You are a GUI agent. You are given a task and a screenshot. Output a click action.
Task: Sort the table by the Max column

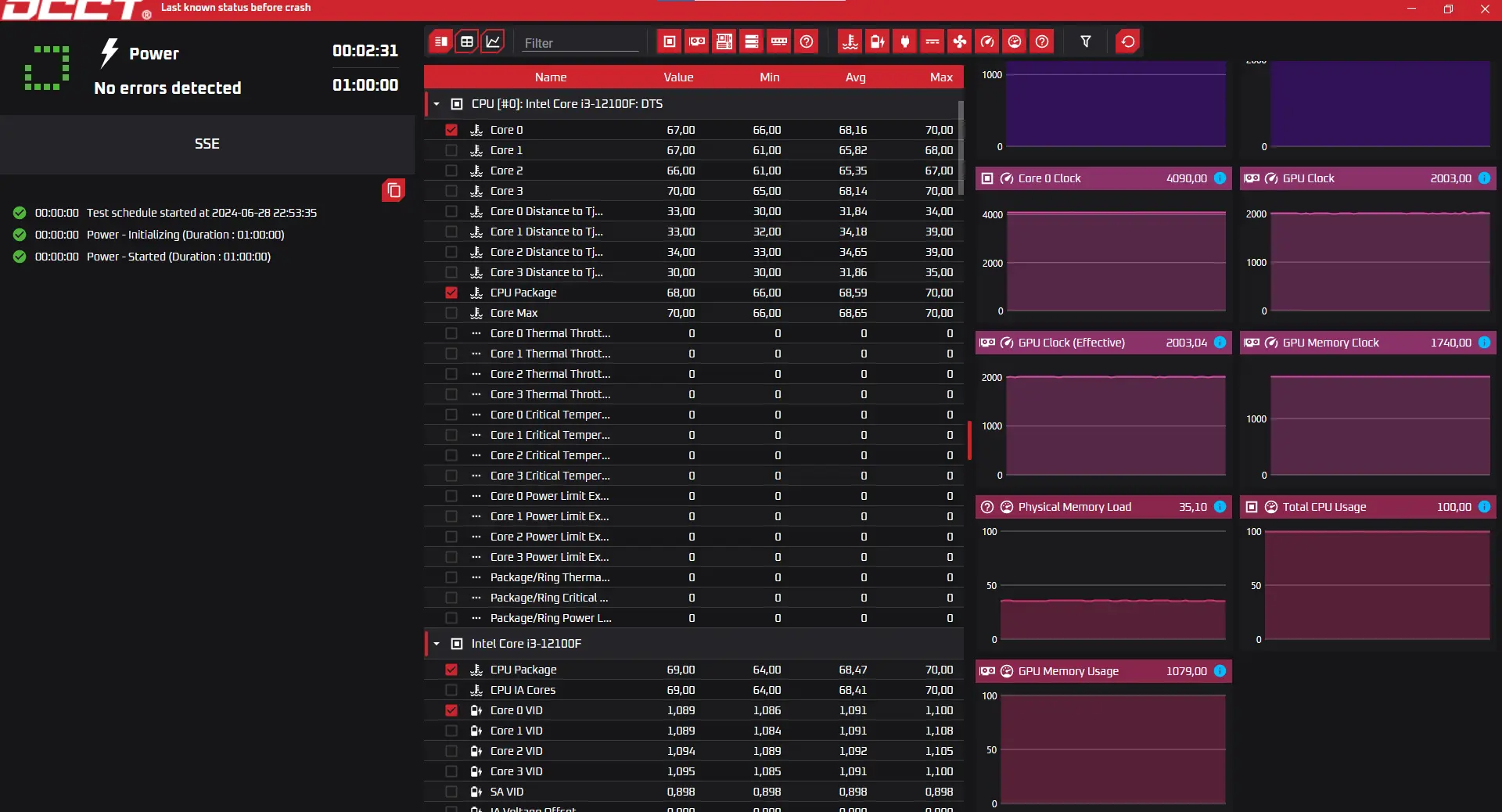point(941,77)
